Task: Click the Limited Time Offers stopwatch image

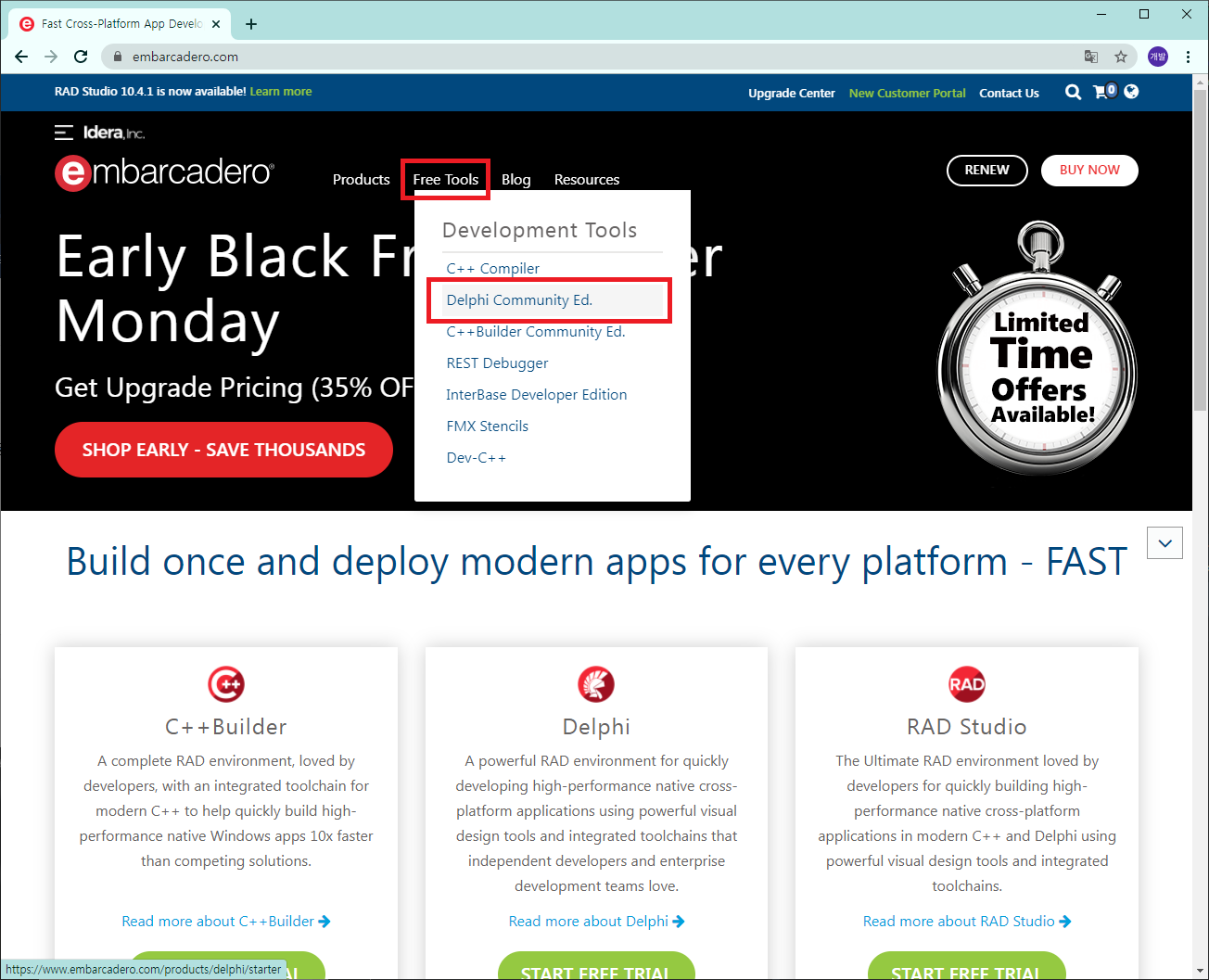Action: pyautogui.click(x=1038, y=348)
